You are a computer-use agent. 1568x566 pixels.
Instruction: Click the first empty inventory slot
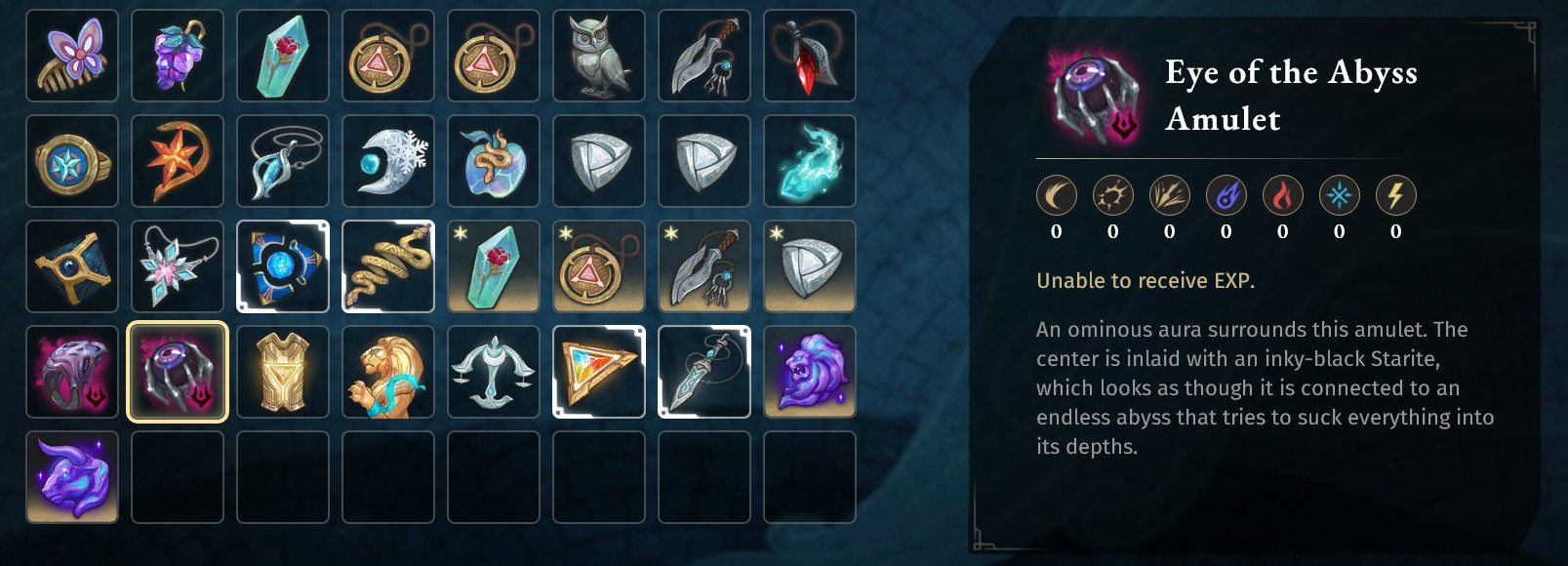[178, 477]
